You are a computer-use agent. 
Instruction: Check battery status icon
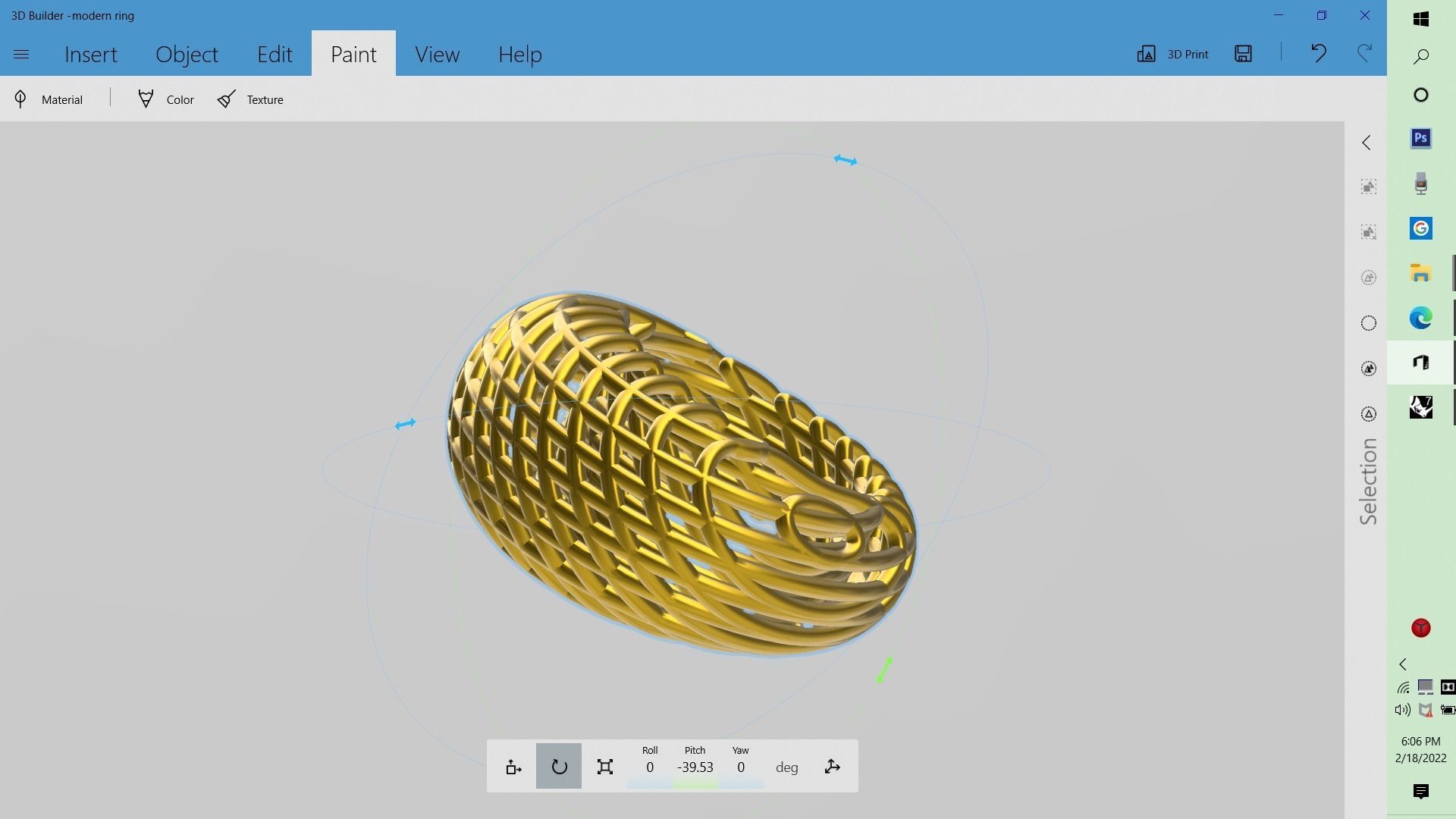(1448, 710)
